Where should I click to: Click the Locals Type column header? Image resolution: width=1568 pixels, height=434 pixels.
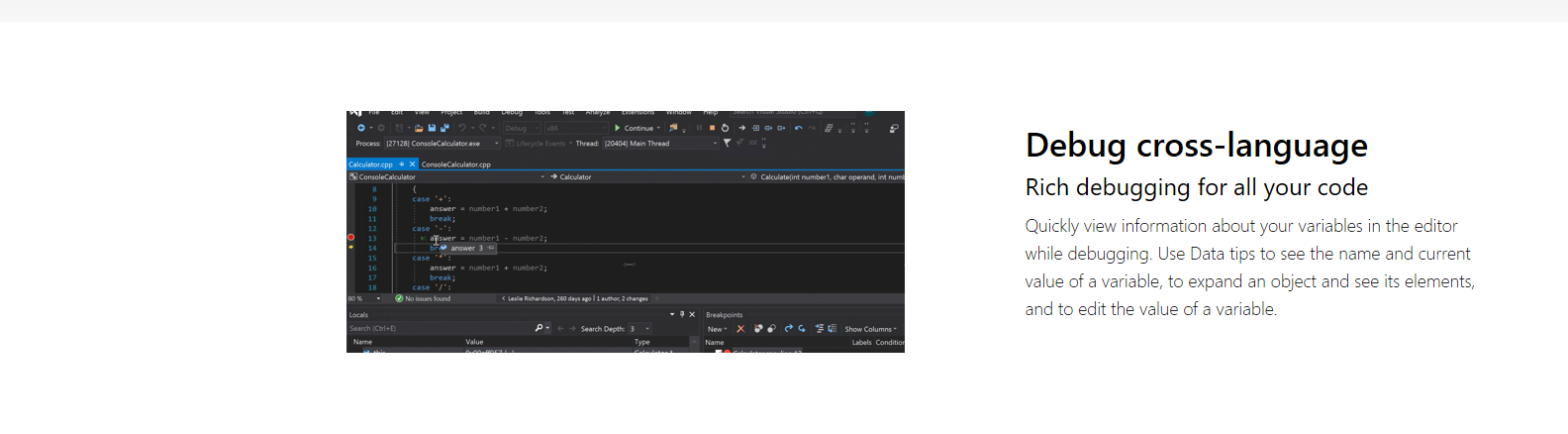tap(642, 342)
